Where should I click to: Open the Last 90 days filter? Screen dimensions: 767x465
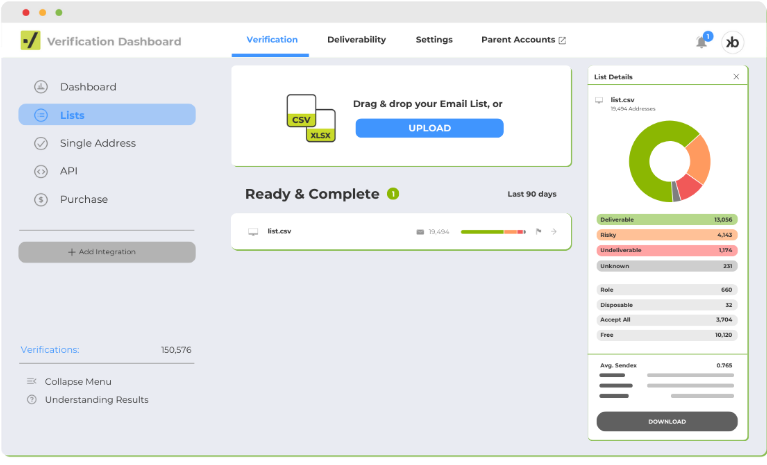[x=532, y=194]
